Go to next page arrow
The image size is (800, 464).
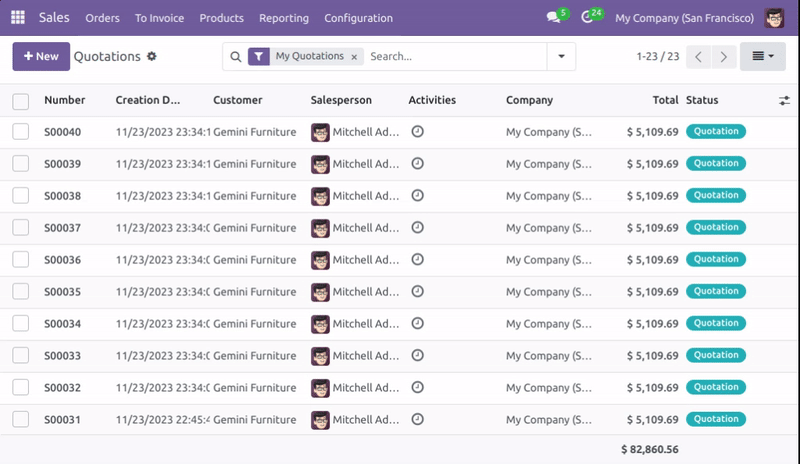point(723,57)
